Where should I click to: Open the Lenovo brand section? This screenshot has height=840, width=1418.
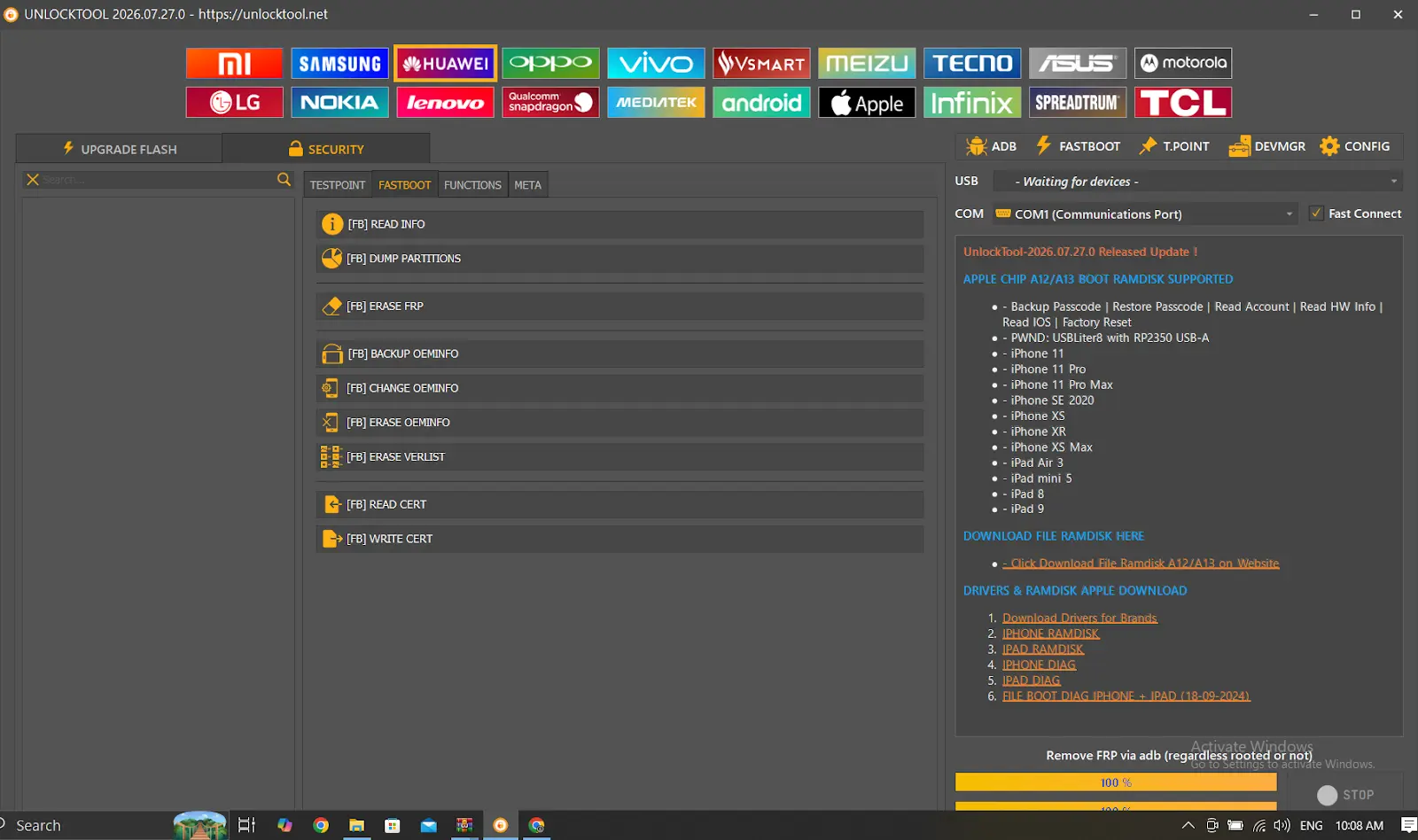pos(445,102)
